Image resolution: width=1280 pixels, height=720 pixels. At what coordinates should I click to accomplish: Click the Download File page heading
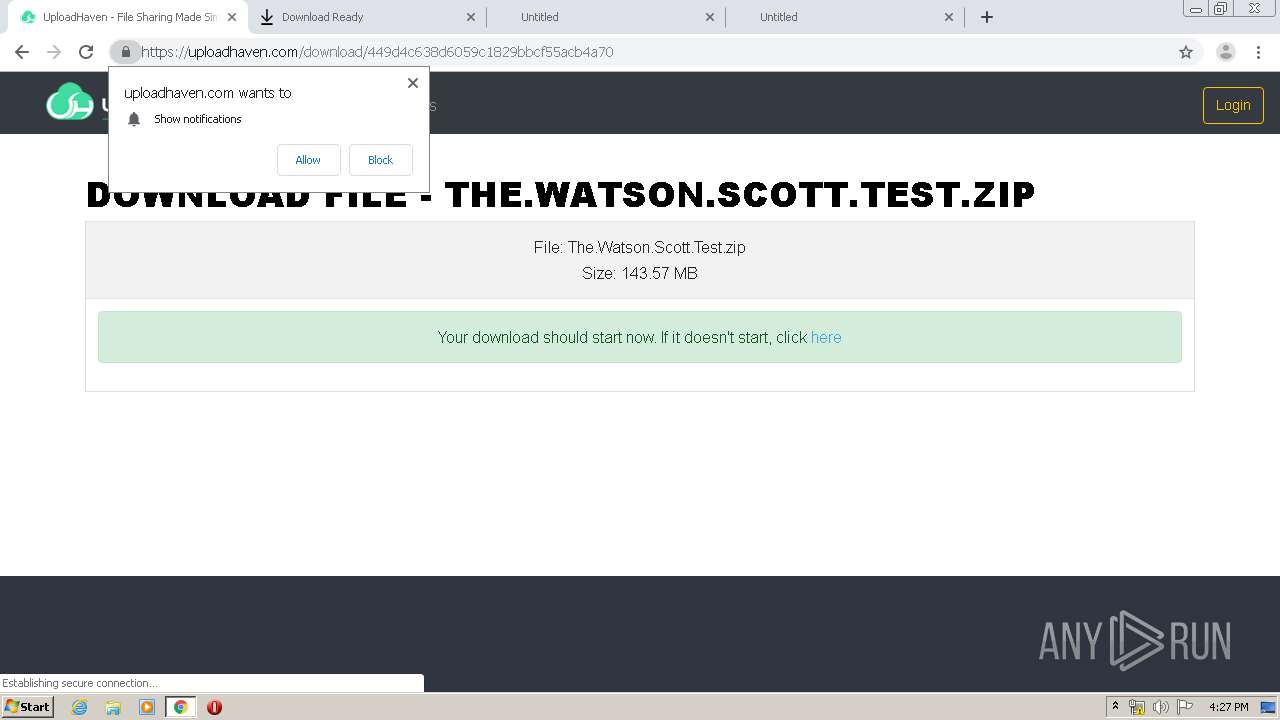pos(560,194)
